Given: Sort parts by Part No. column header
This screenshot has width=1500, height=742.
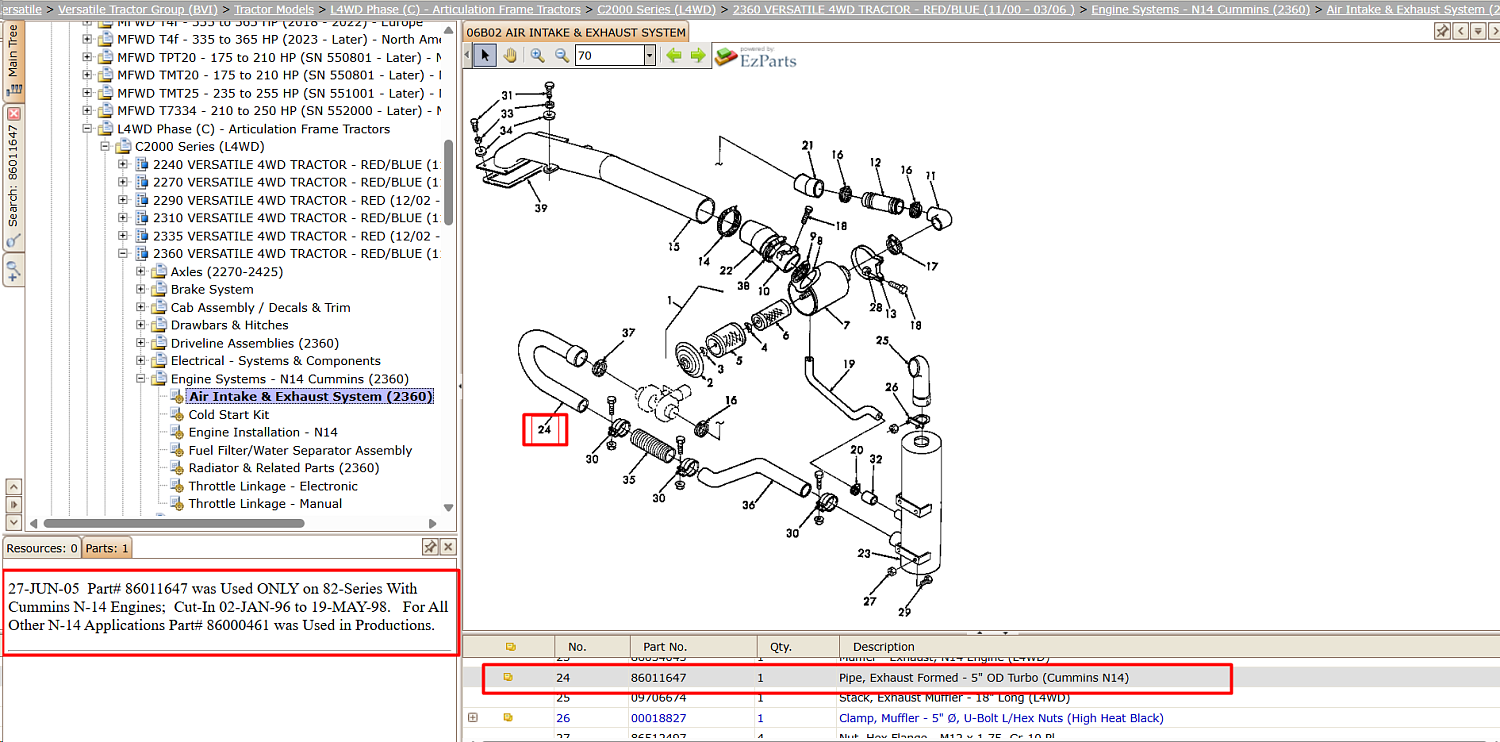Looking at the screenshot, I should pos(693,647).
